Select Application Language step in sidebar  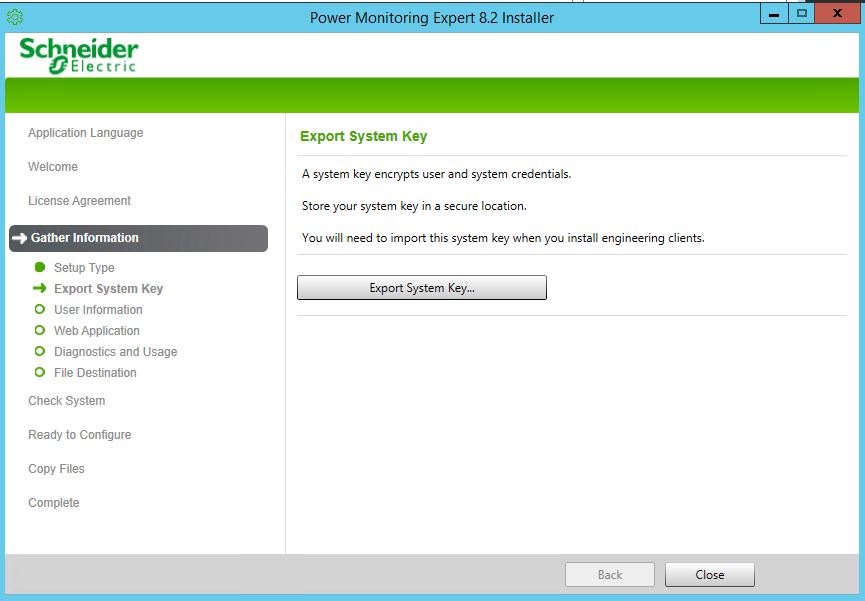85,133
